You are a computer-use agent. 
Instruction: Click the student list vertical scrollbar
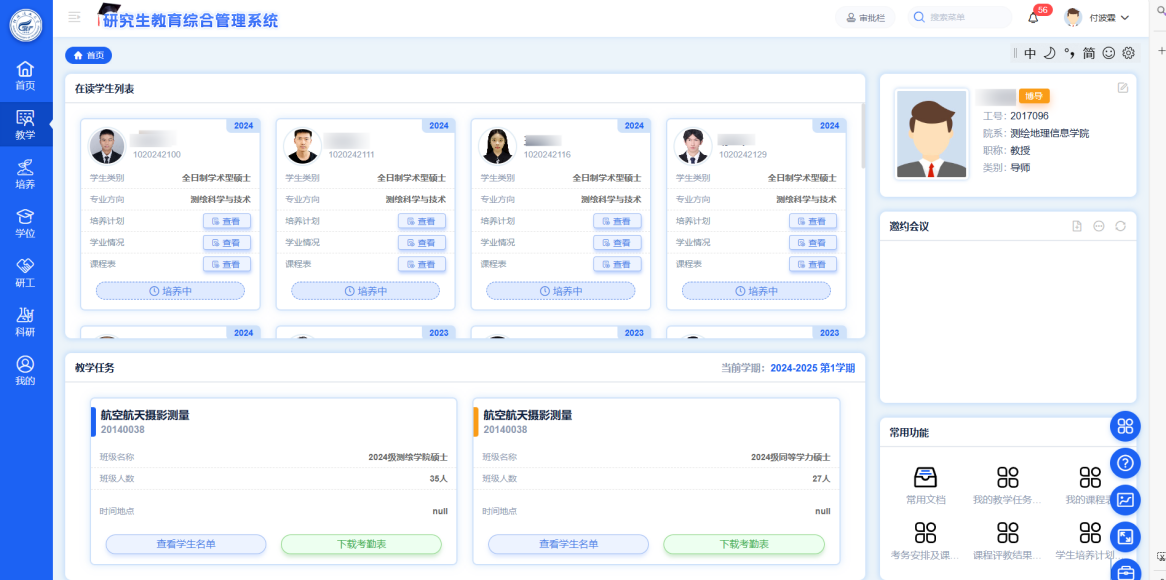pyautogui.click(x=861, y=135)
